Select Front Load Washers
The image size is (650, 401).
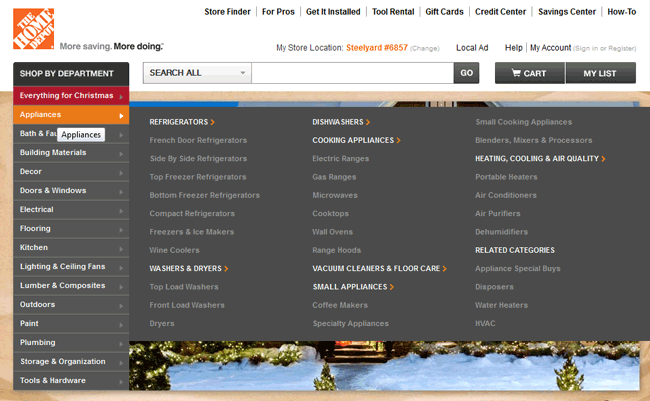[x=187, y=305]
